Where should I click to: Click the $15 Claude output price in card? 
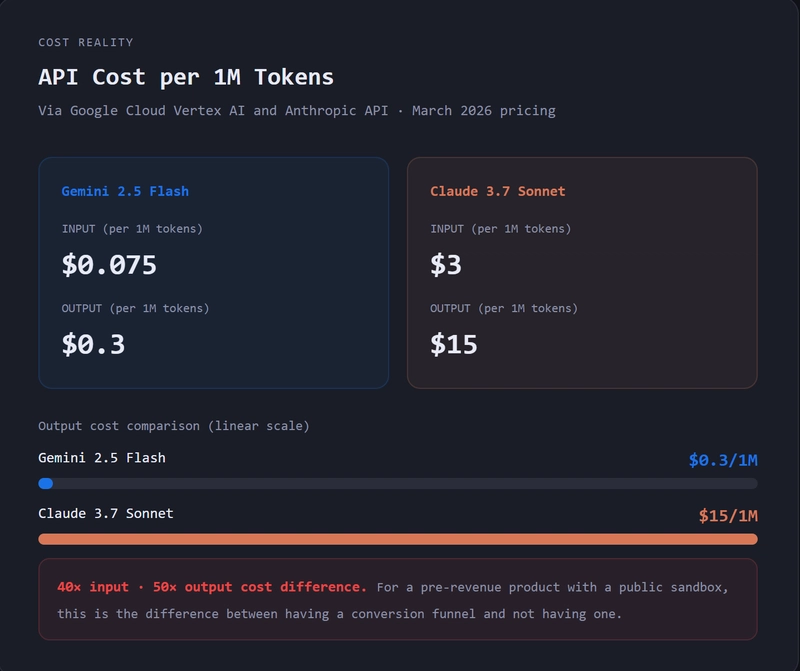[x=454, y=344]
